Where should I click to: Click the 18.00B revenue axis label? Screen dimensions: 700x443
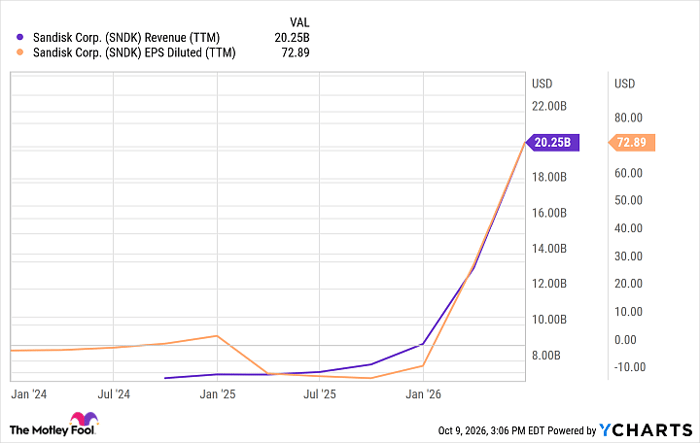coord(549,177)
